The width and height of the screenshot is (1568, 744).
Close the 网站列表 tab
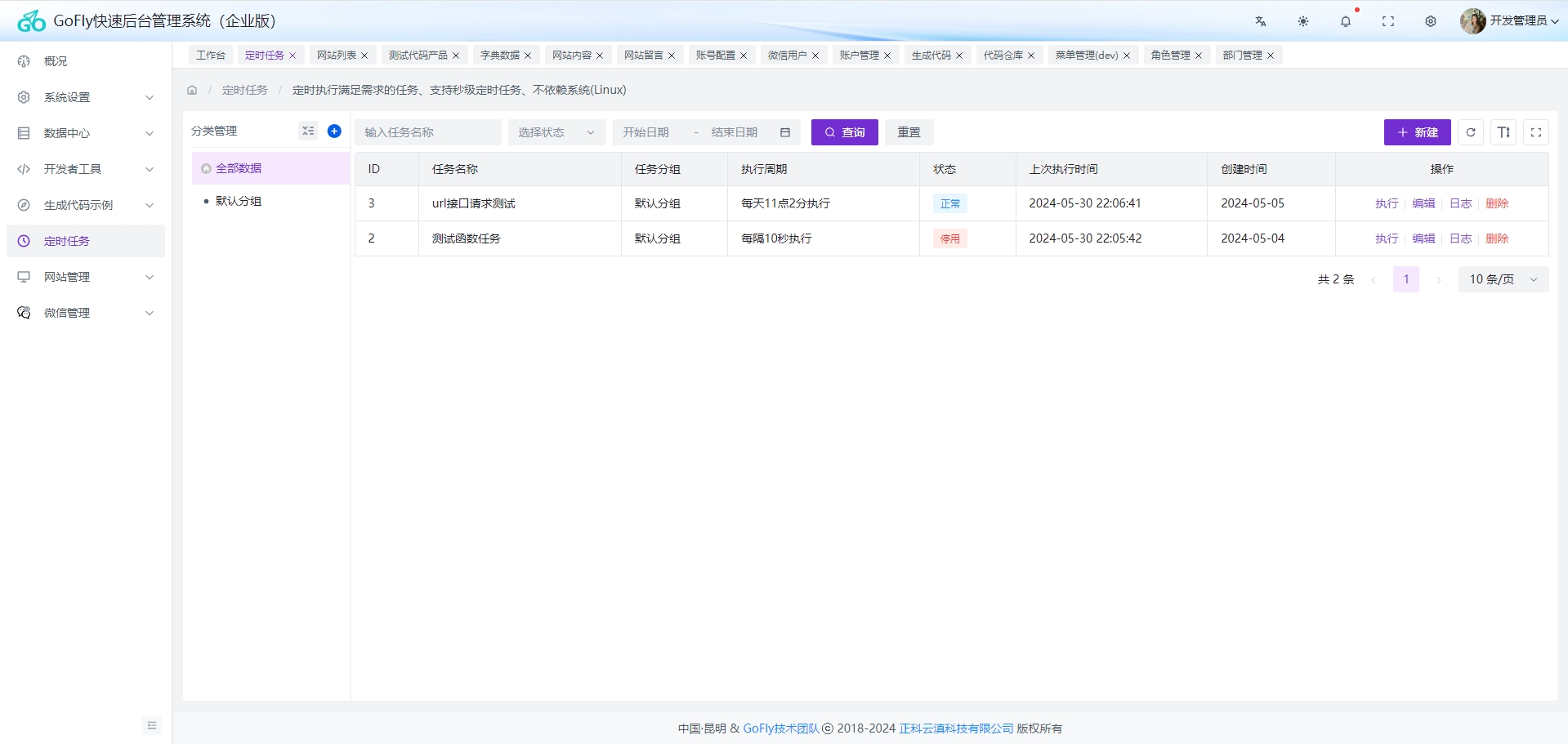[x=364, y=56]
